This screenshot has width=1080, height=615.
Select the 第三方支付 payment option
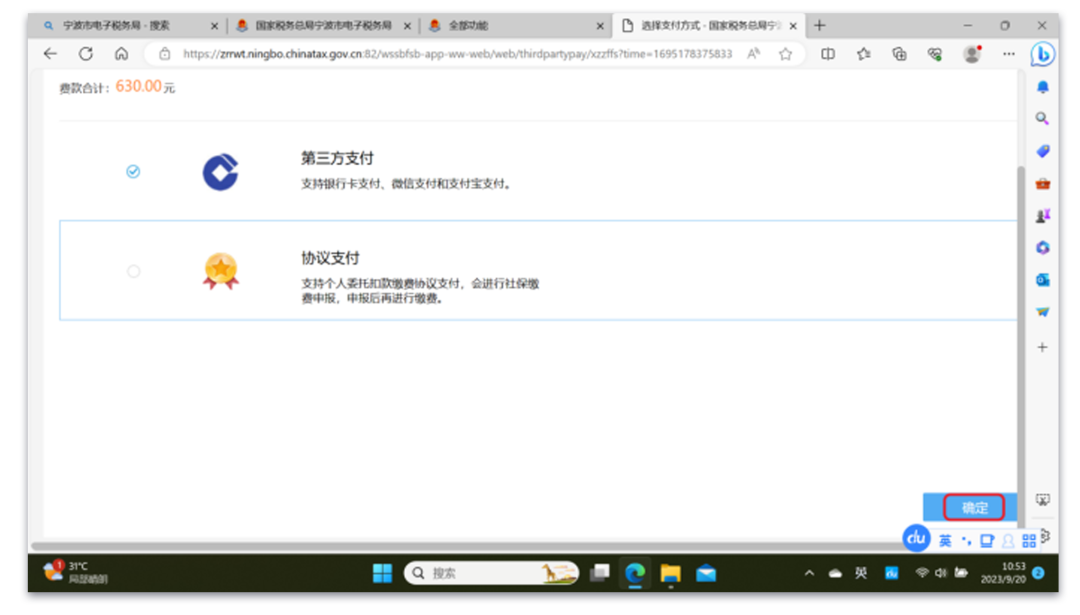pyautogui.click(x=133, y=172)
